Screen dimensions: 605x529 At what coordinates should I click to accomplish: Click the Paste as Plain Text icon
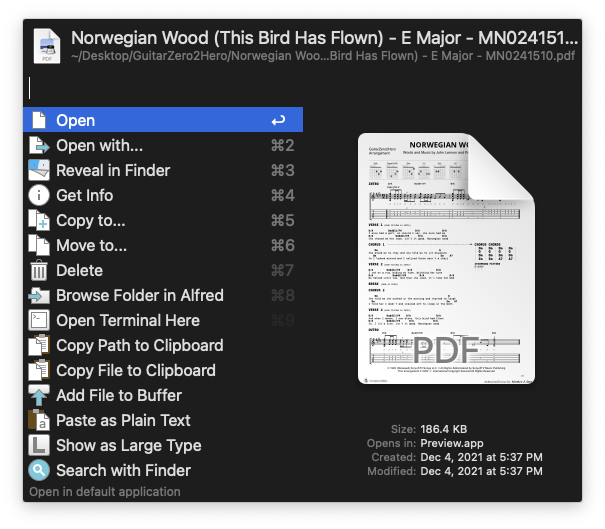point(39,420)
